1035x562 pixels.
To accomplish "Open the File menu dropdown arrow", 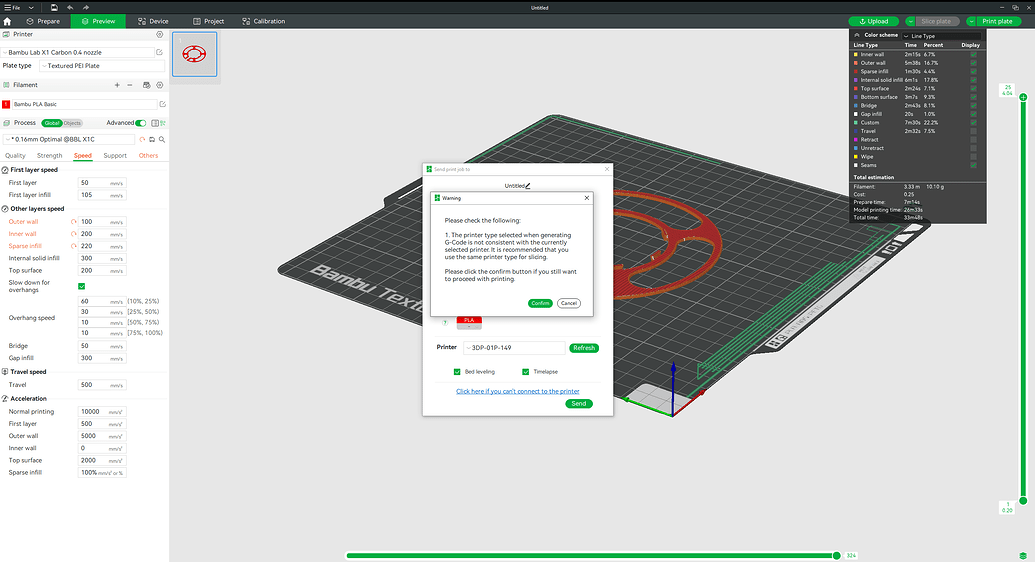I will [30, 7].
